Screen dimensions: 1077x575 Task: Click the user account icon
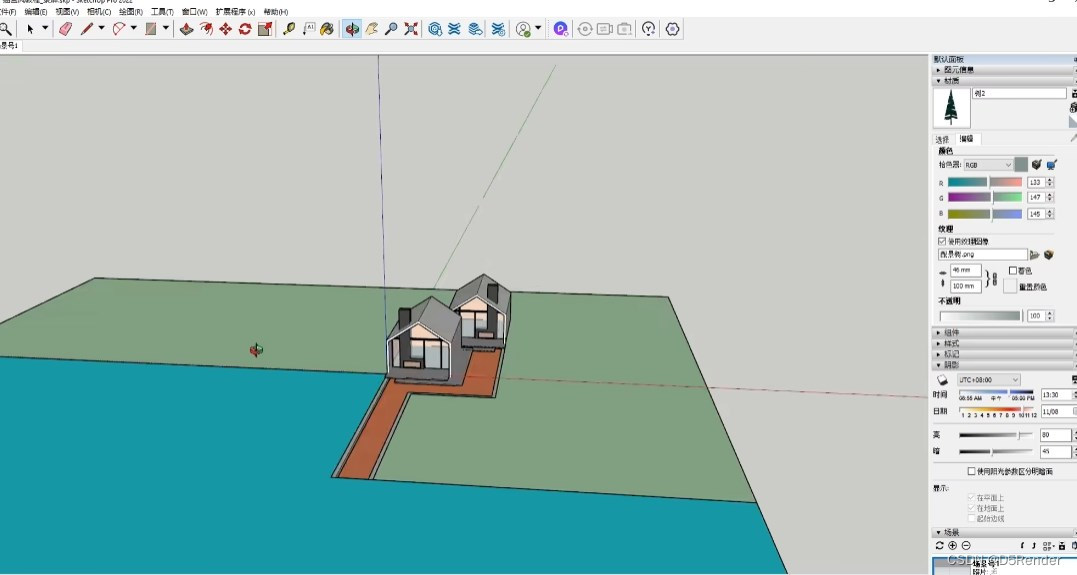click(x=523, y=29)
